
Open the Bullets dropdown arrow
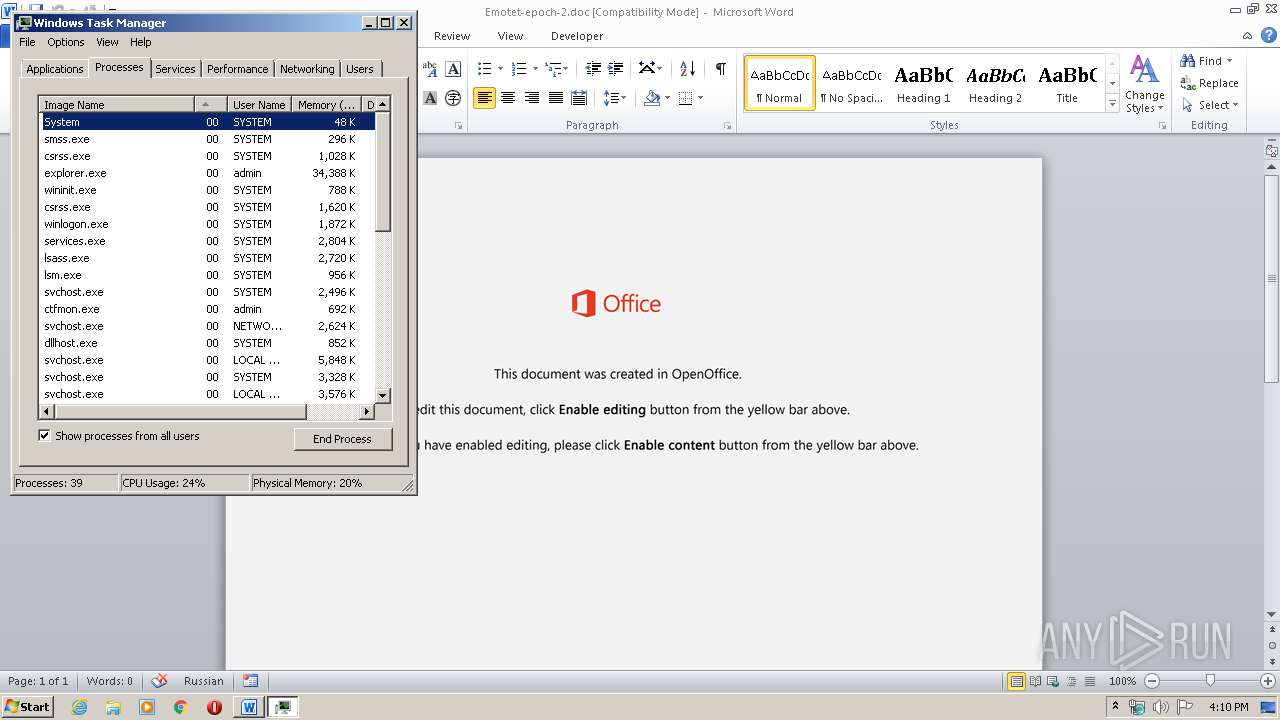point(501,69)
